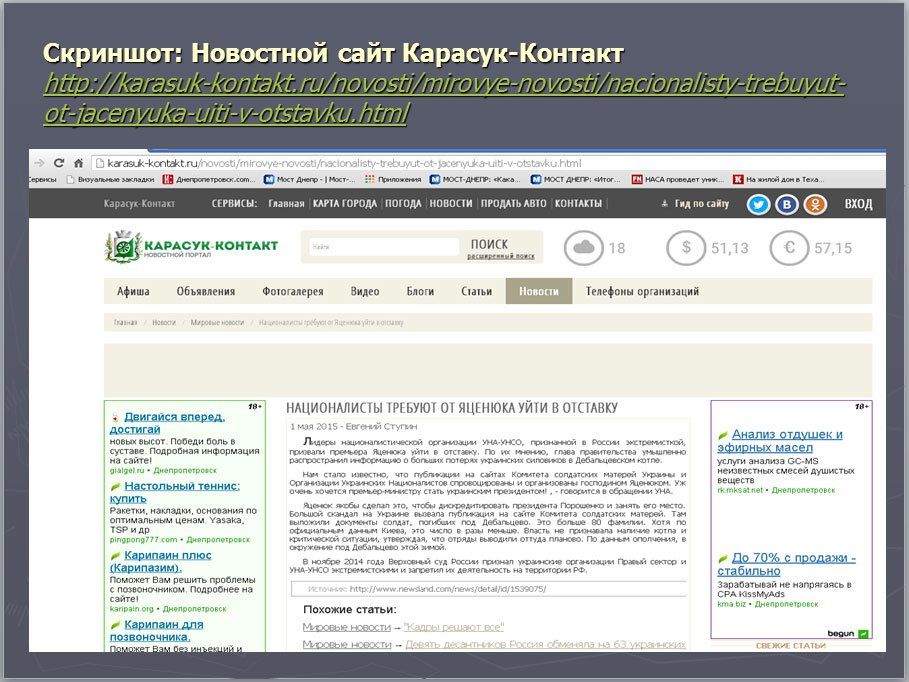Select КАРТА ГОРОДА in top services menu
This screenshot has height=682, width=909.
click(344, 204)
